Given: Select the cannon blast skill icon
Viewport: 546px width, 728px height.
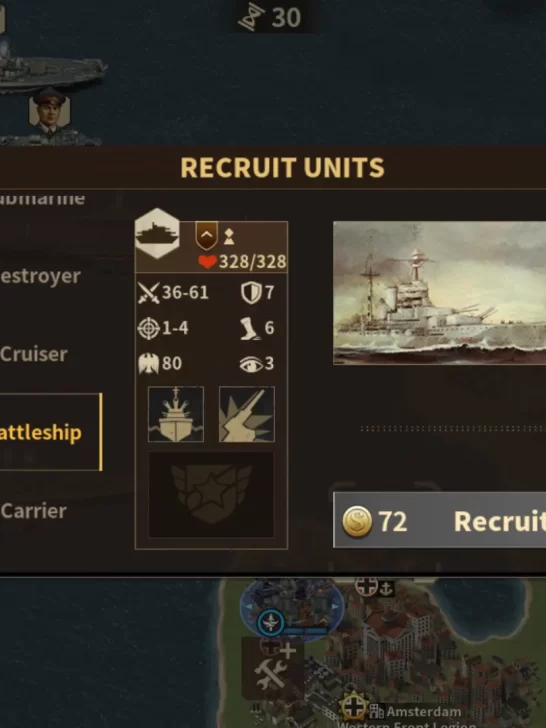Looking at the screenshot, I should [x=247, y=414].
